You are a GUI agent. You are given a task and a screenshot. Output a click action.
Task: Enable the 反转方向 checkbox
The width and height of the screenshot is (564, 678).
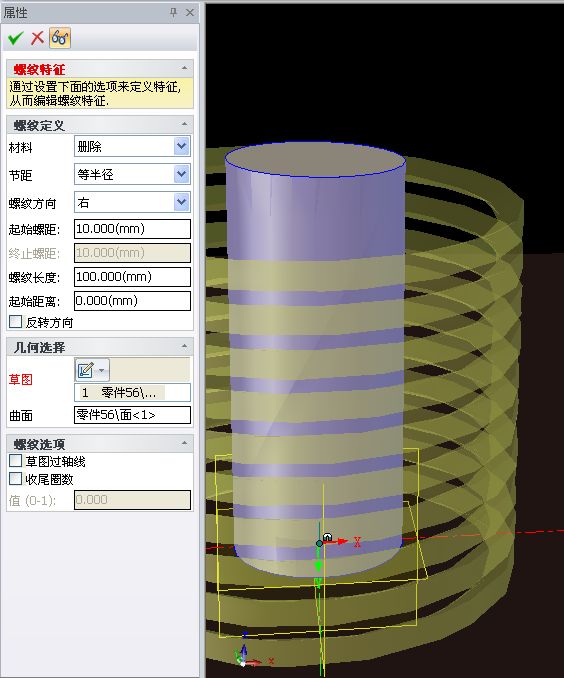point(16,322)
